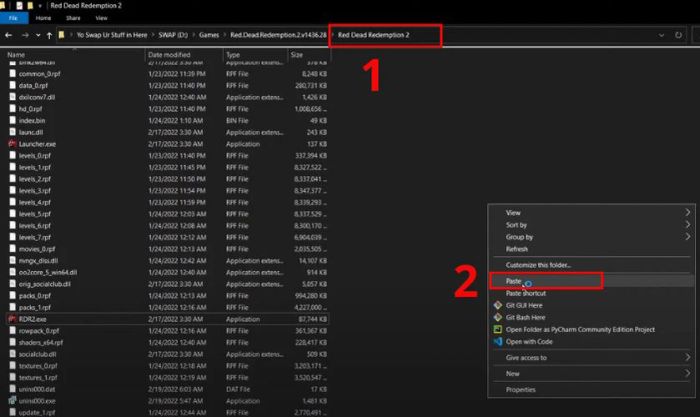Select the orig_socialclub.dll file icon

pos(12,284)
